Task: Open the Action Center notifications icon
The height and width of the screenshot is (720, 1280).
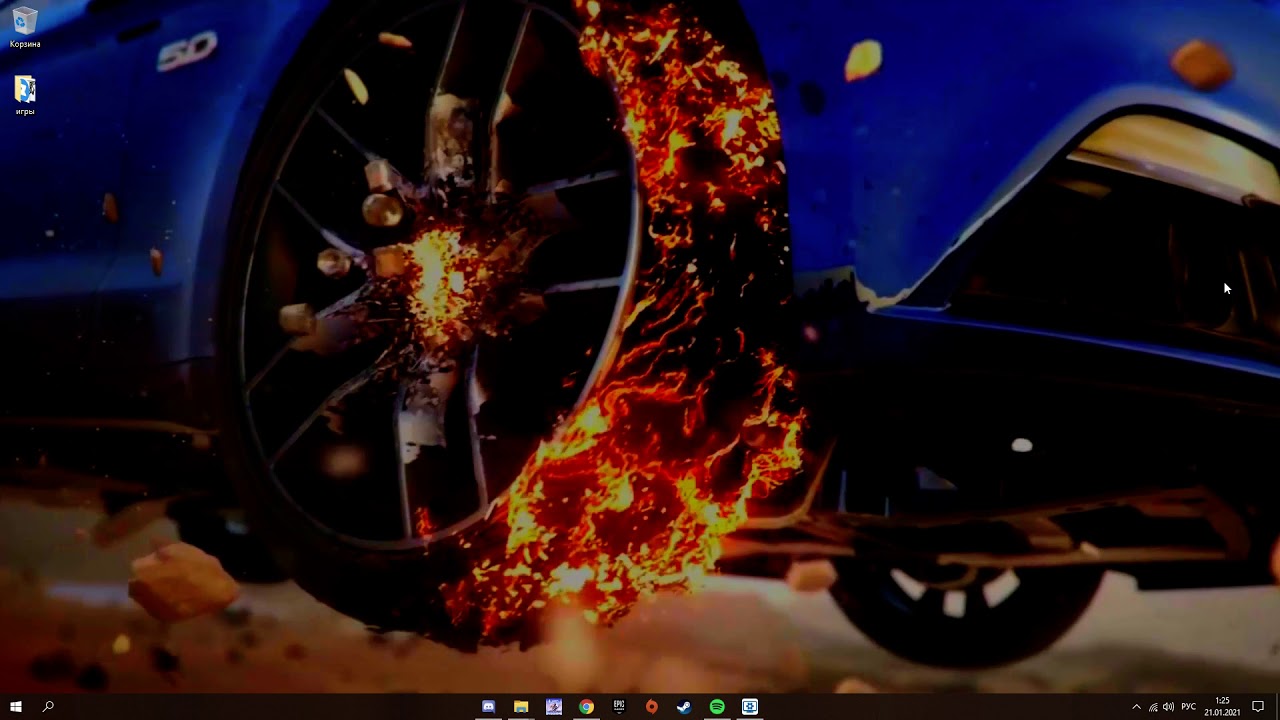Action: [1258, 707]
